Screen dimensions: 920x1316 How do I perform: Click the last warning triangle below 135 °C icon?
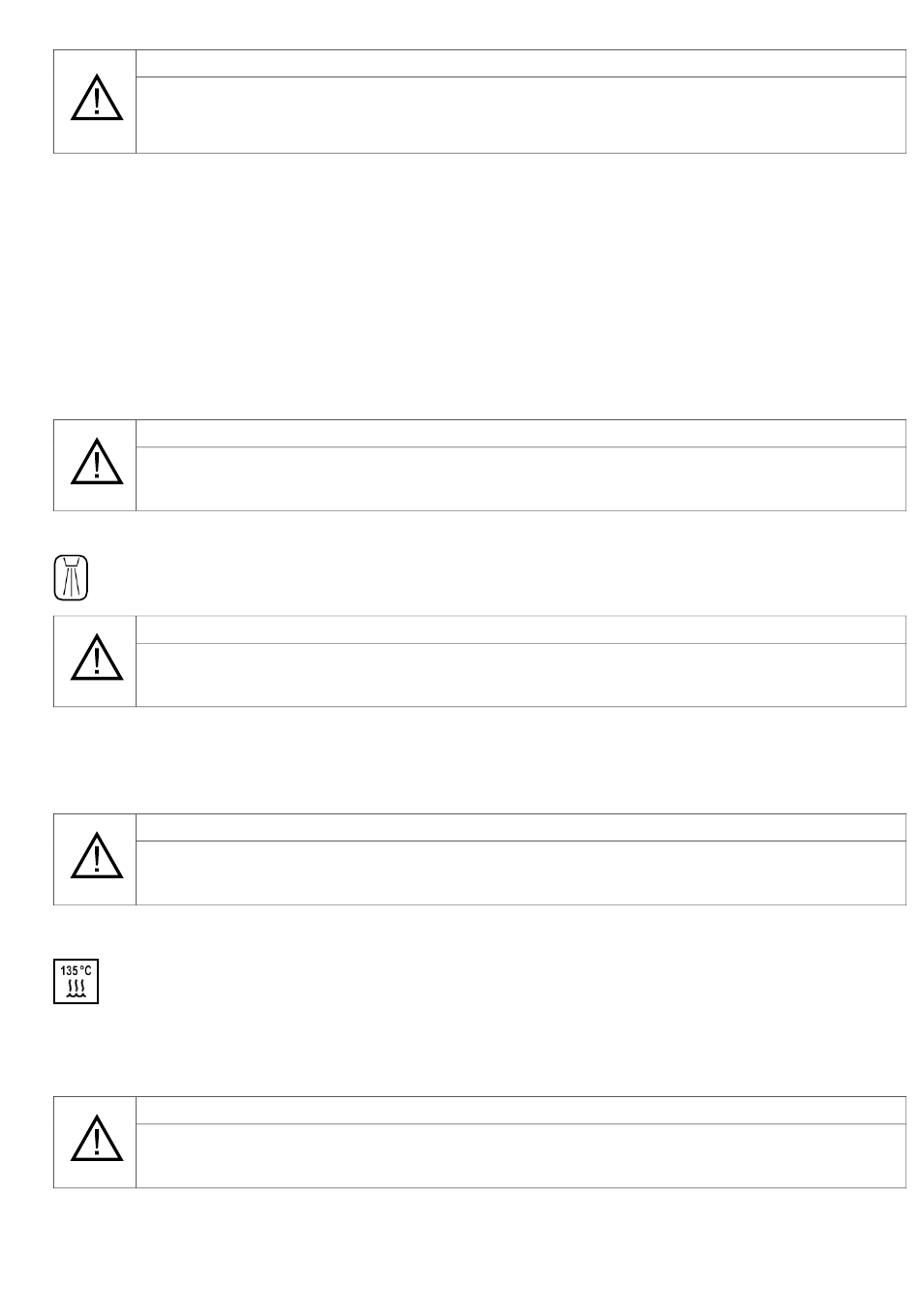(97, 1140)
